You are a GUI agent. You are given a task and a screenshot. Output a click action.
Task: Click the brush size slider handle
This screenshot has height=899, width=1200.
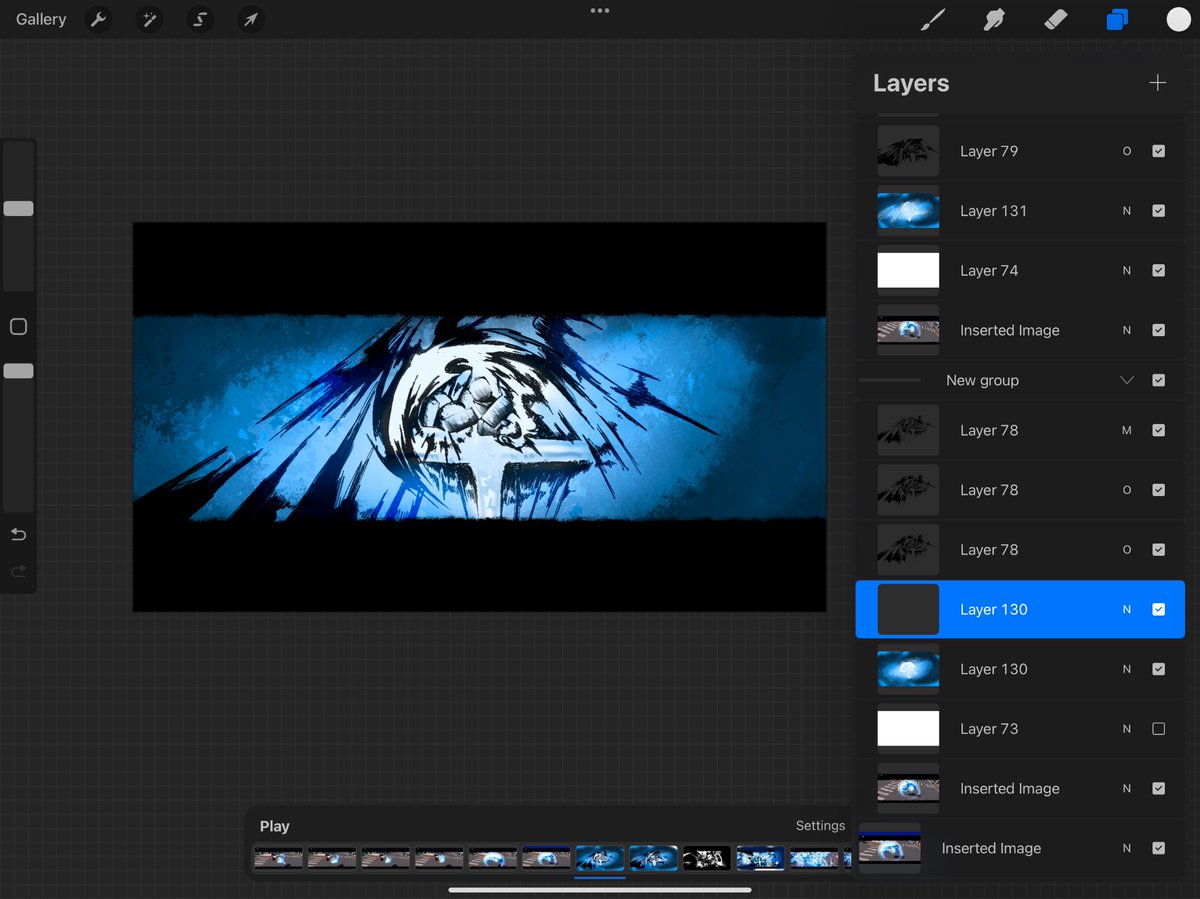(18, 209)
